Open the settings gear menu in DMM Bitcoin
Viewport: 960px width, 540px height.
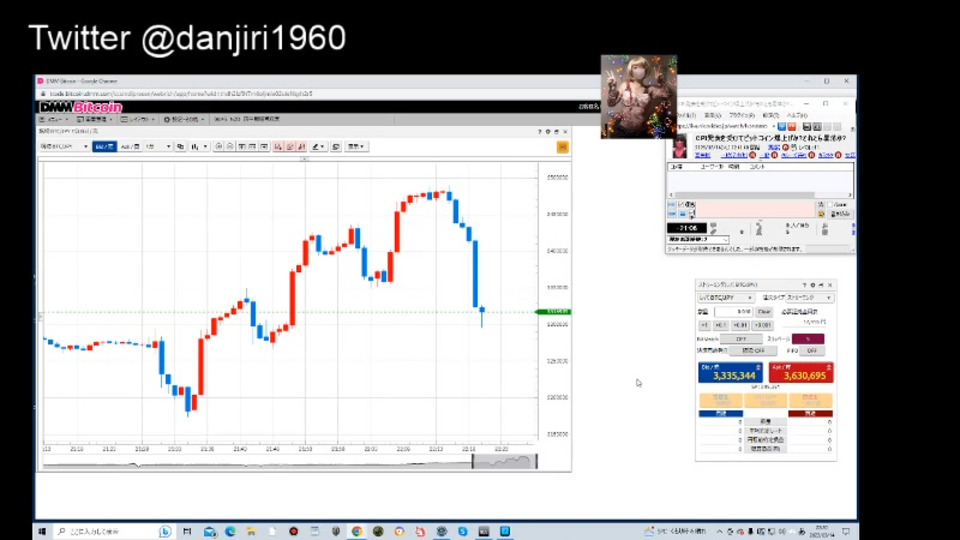click(184, 119)
